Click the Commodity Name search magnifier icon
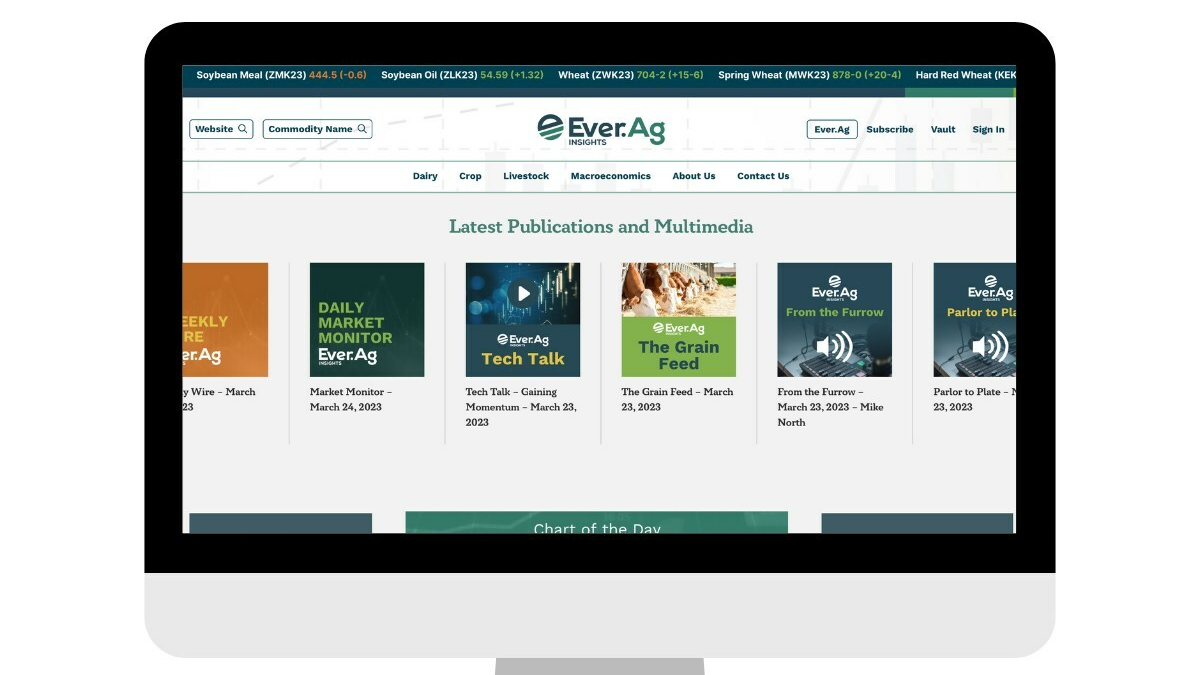Screen dimensions: 1200x675 tap(361, 129)
